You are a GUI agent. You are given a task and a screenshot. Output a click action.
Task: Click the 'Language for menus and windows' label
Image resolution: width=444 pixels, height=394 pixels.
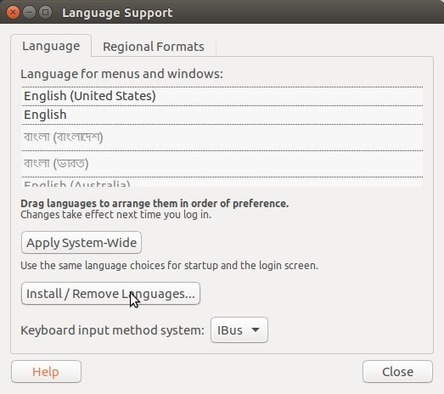point(122,74)
